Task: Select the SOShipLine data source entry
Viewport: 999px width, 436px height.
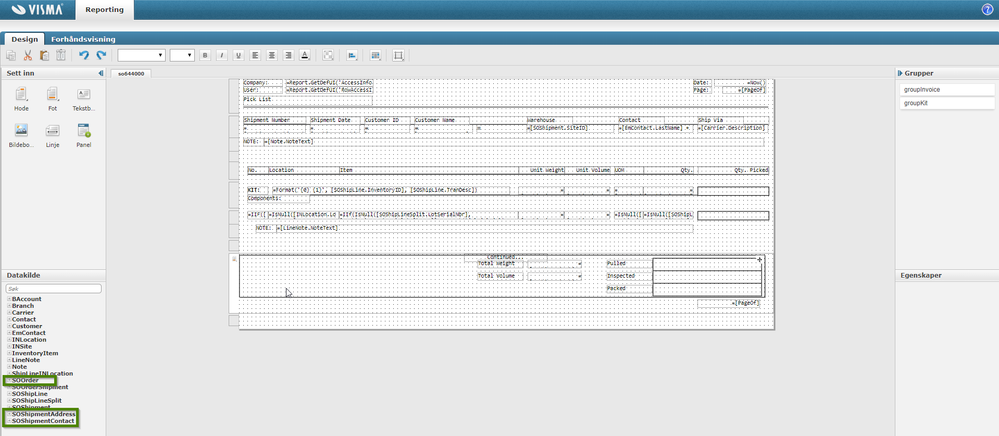Action: (x=29, y=394)
